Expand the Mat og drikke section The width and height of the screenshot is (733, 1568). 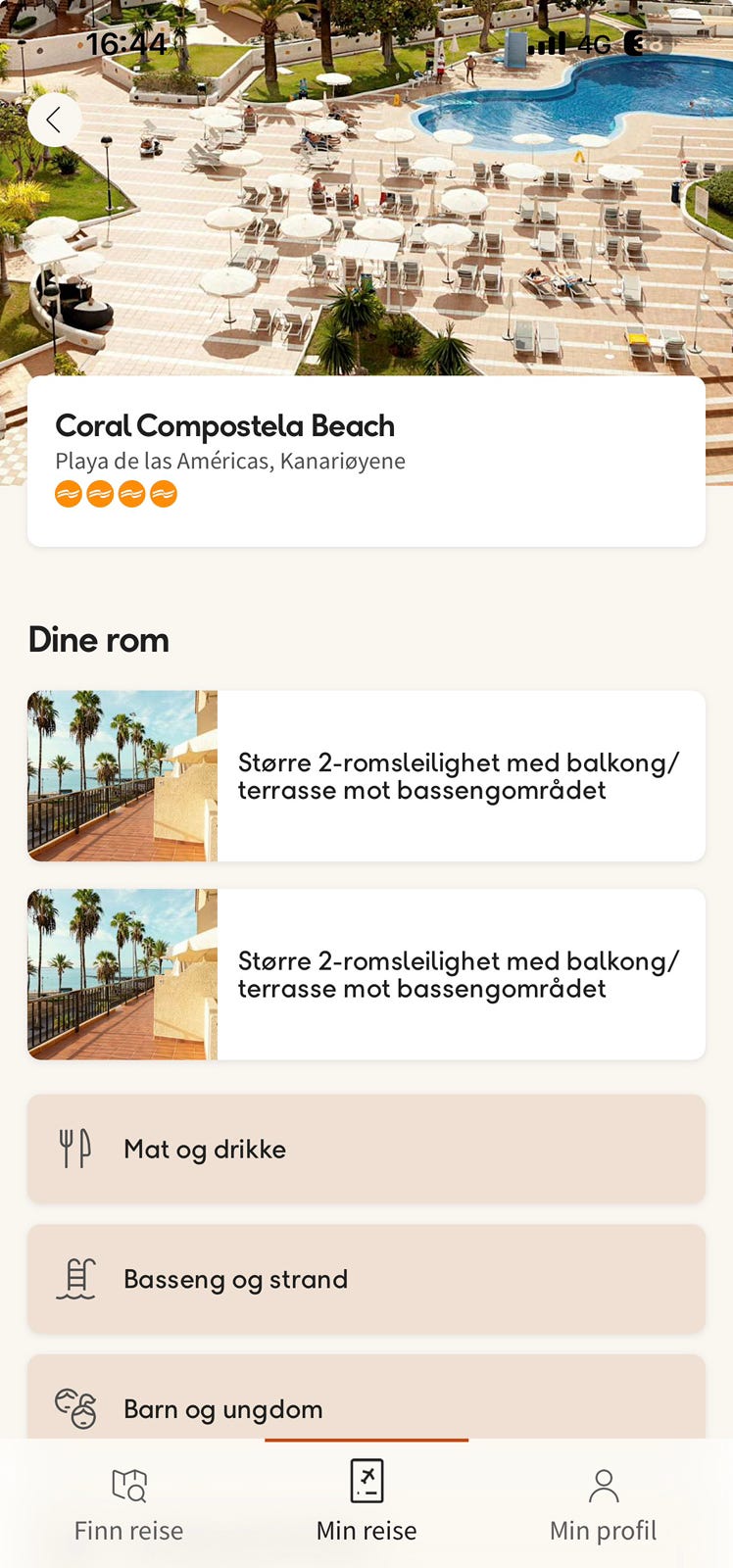(366, 1149)
